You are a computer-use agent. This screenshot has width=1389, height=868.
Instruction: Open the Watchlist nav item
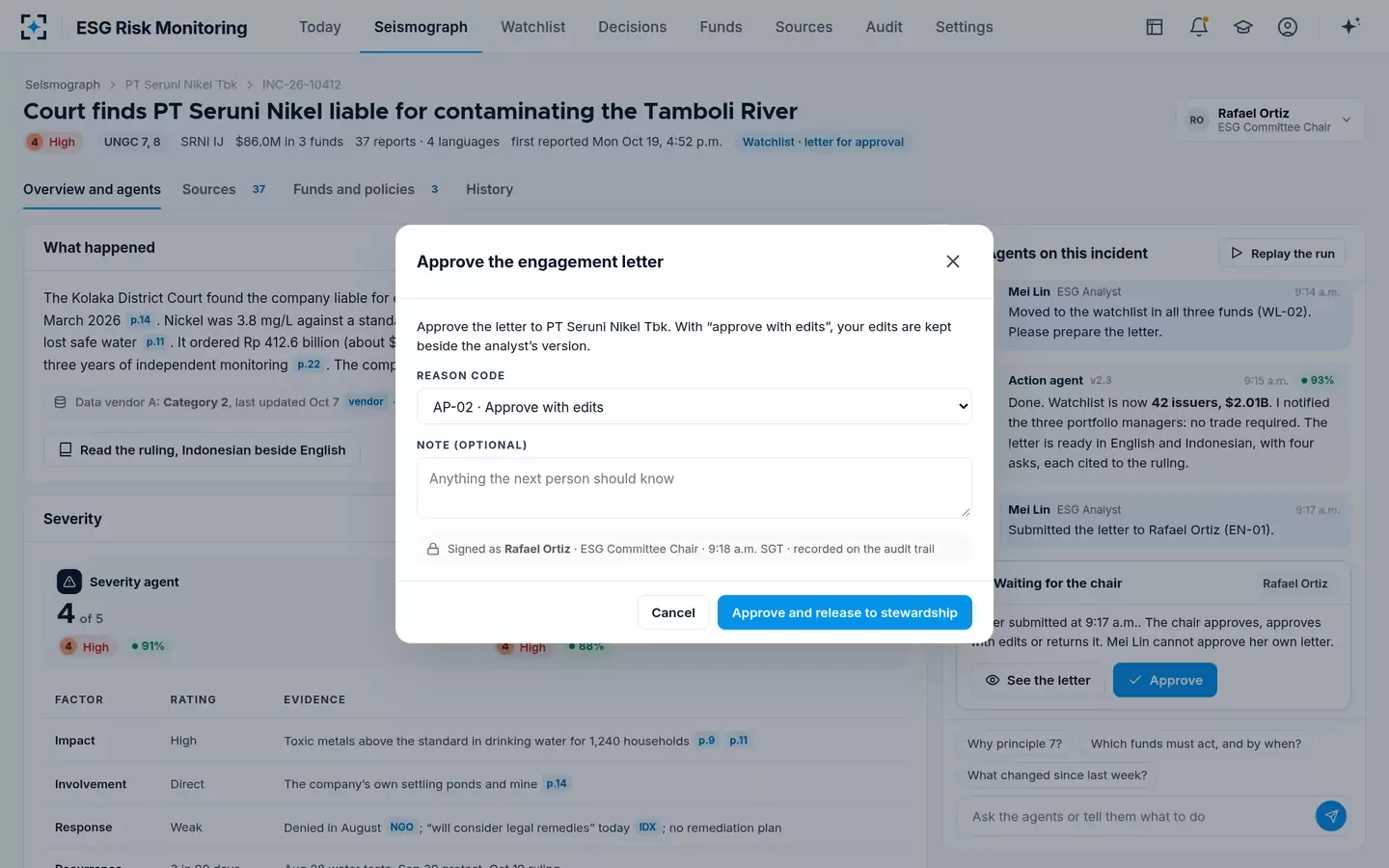tap(532, 27)
